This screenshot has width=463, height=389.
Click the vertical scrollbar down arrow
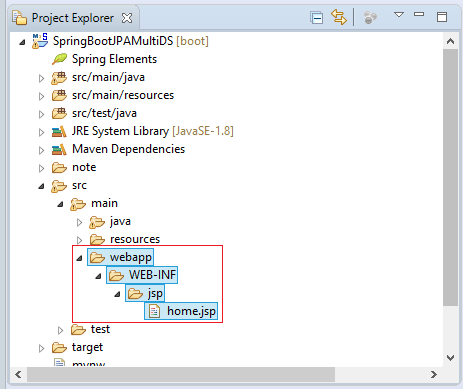450,358
